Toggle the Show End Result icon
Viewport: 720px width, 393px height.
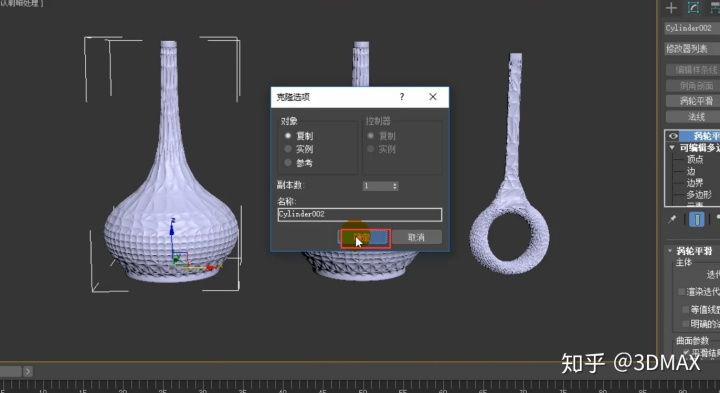[x=697, y=219]
